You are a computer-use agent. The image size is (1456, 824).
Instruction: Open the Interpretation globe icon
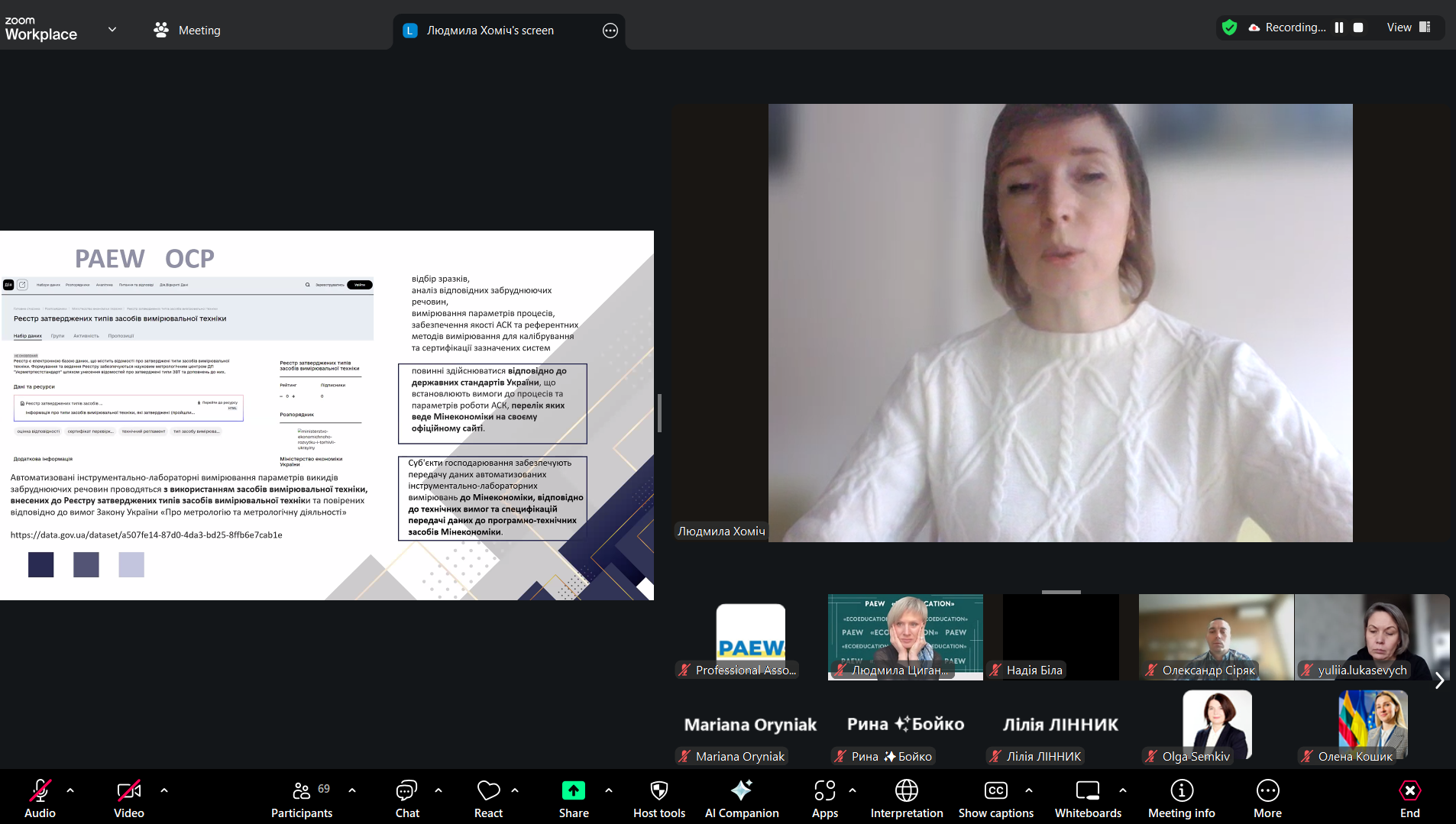pos(906,797)
